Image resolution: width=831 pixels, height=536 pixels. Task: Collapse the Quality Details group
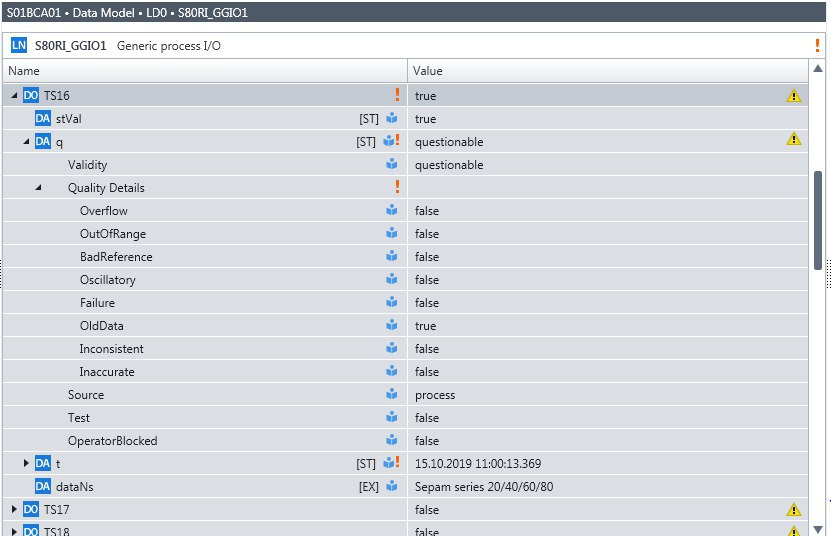click(38, 187)
